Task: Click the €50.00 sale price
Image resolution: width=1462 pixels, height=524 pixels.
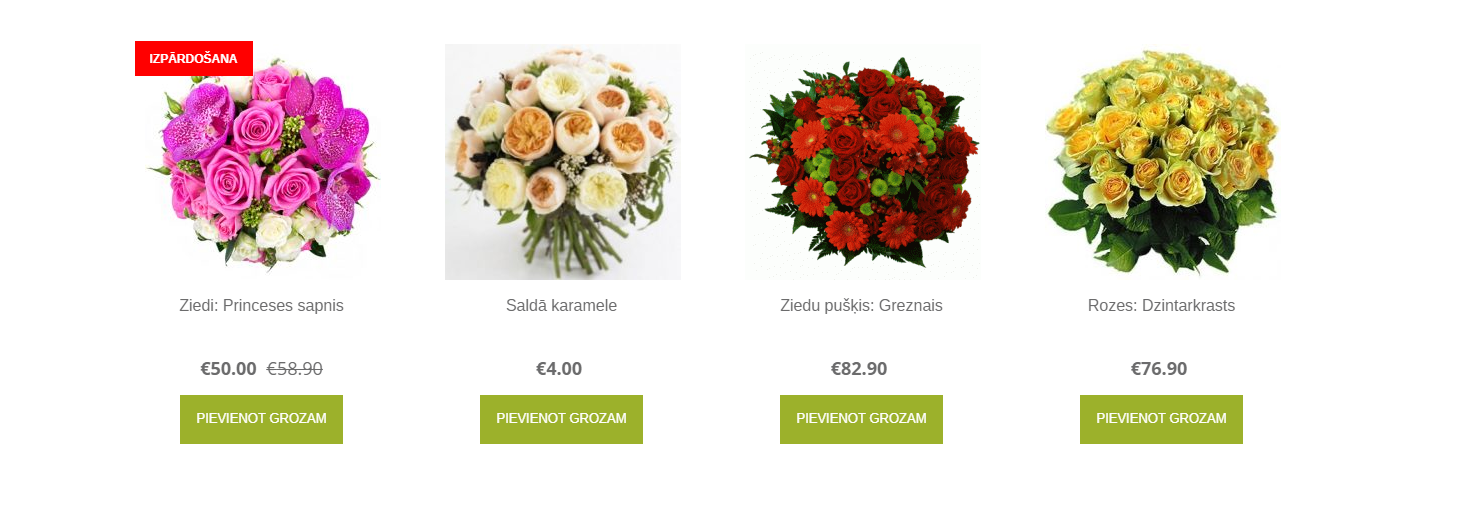Action: [229, 369]
